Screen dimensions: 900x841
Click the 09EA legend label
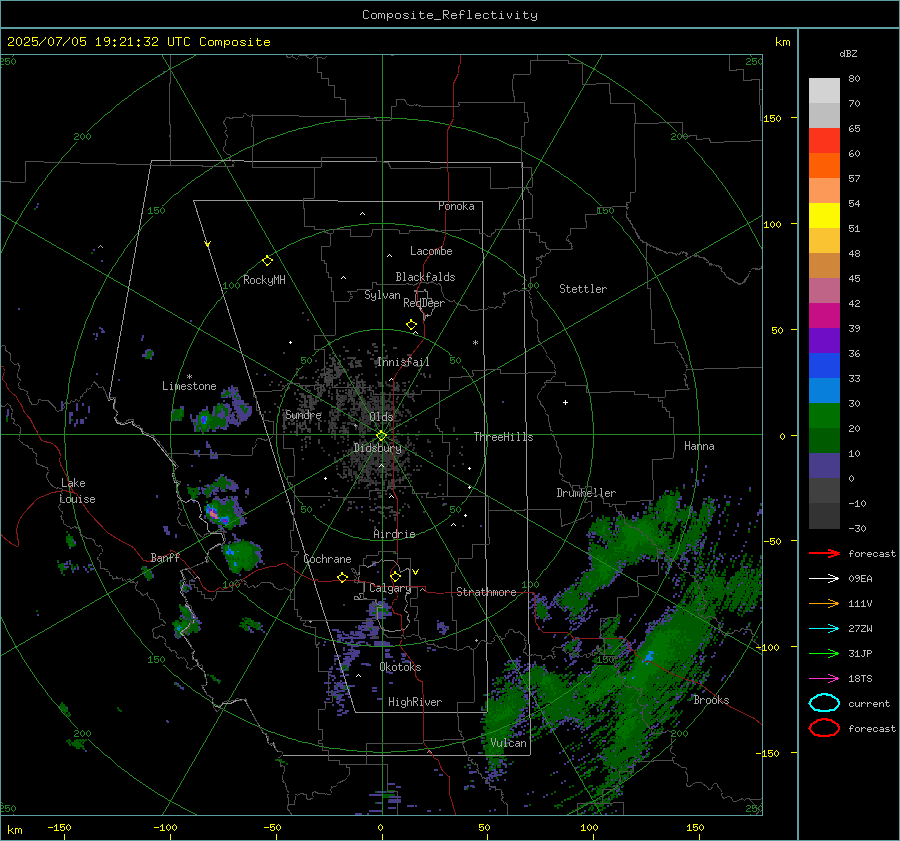[x=860, y=579]
